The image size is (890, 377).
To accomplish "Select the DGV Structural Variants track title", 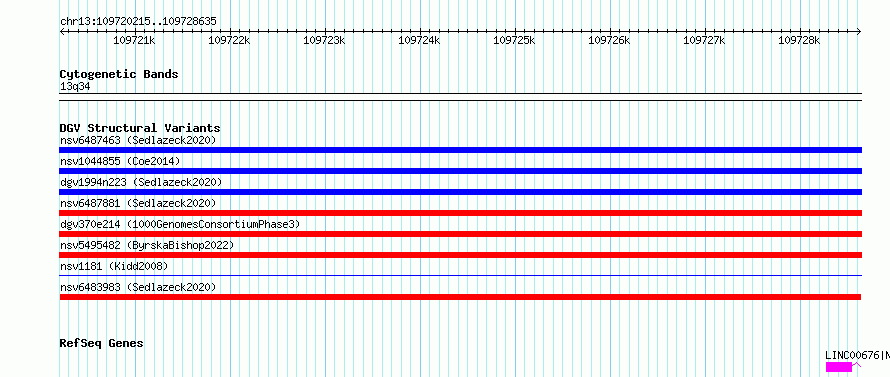I will click(x=140, y=128).
